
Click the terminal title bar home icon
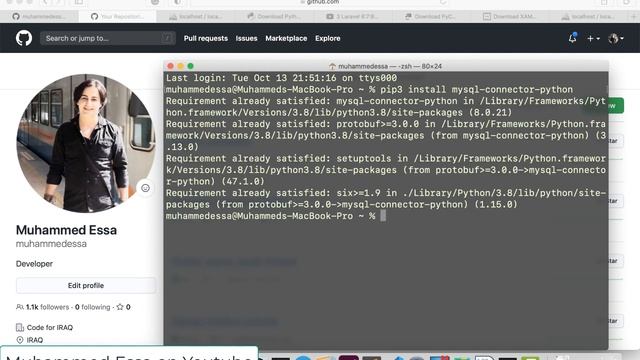coord(332,66)
